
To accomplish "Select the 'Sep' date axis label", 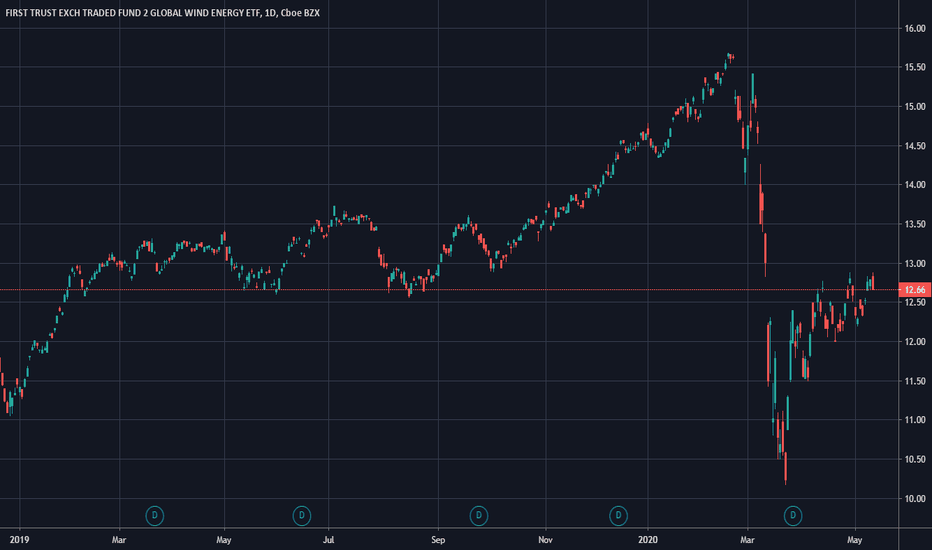I will tap(438, 540).
